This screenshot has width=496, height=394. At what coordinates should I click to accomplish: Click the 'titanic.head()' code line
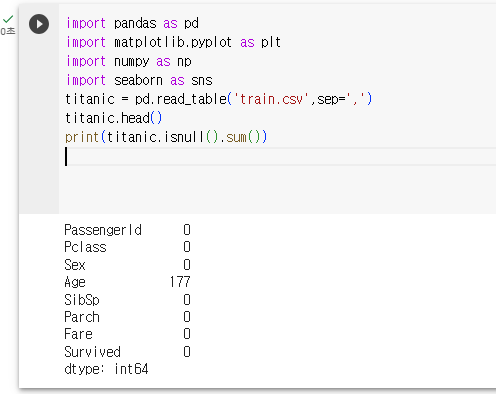tap(113, 118)
